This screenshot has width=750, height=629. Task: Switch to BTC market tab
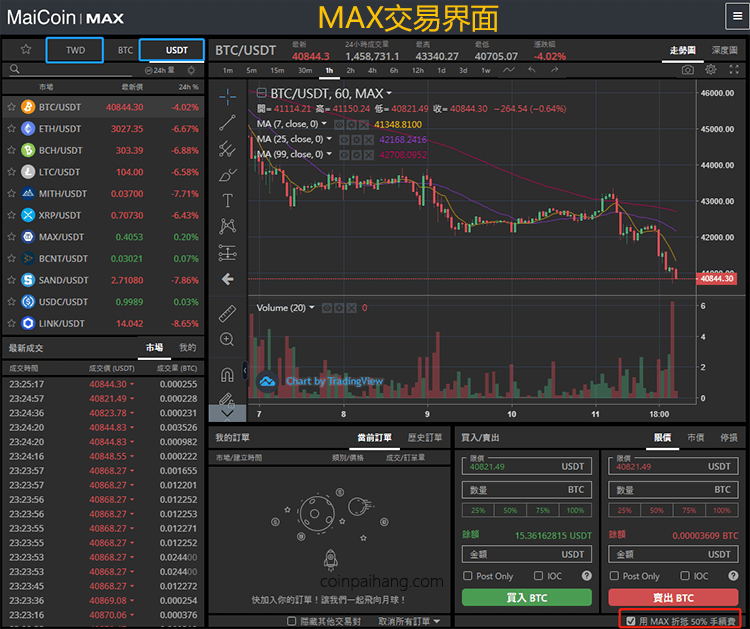(x=125, y=50)
